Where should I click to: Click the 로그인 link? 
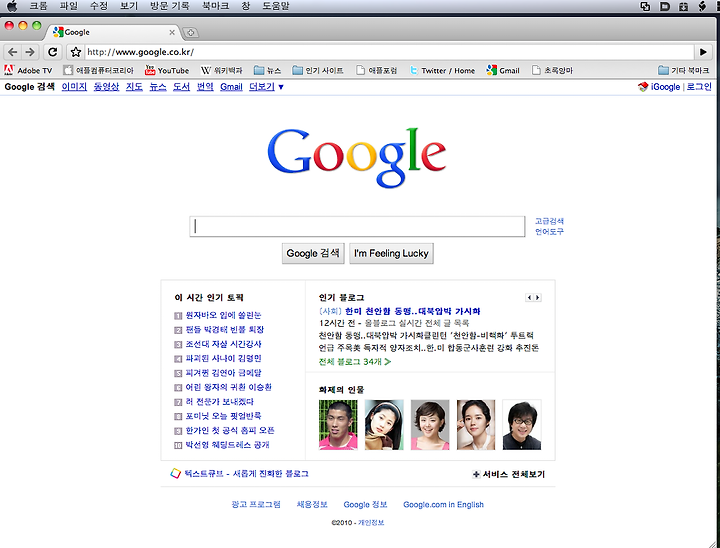pos(699,87)
